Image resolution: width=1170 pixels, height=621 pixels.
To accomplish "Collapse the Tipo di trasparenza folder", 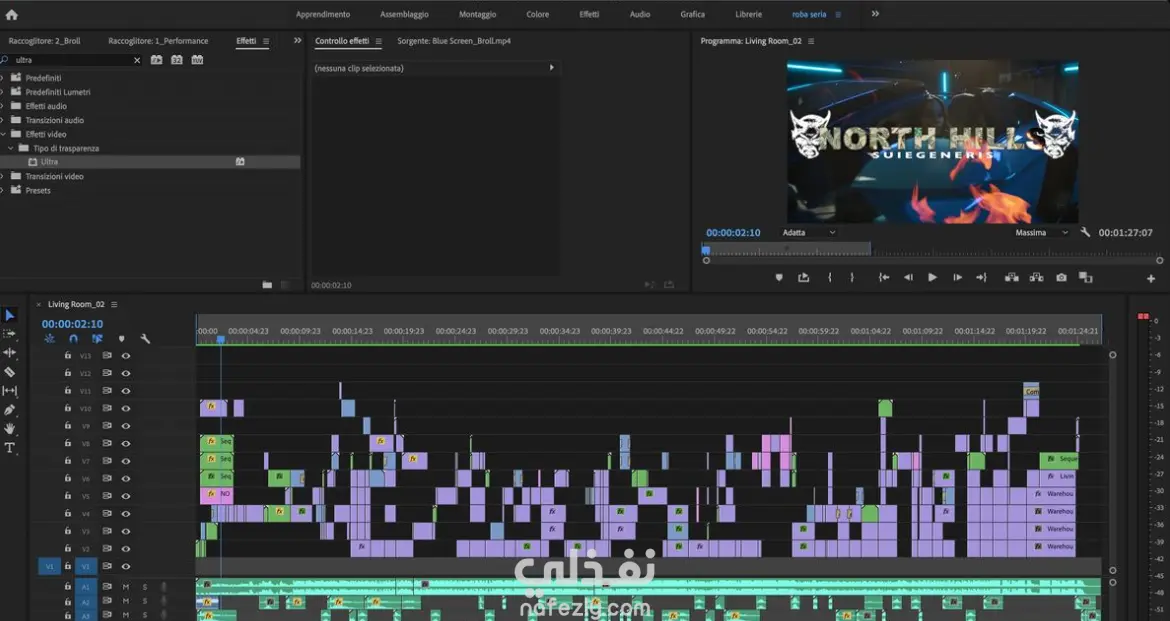I will pos(10,149).
